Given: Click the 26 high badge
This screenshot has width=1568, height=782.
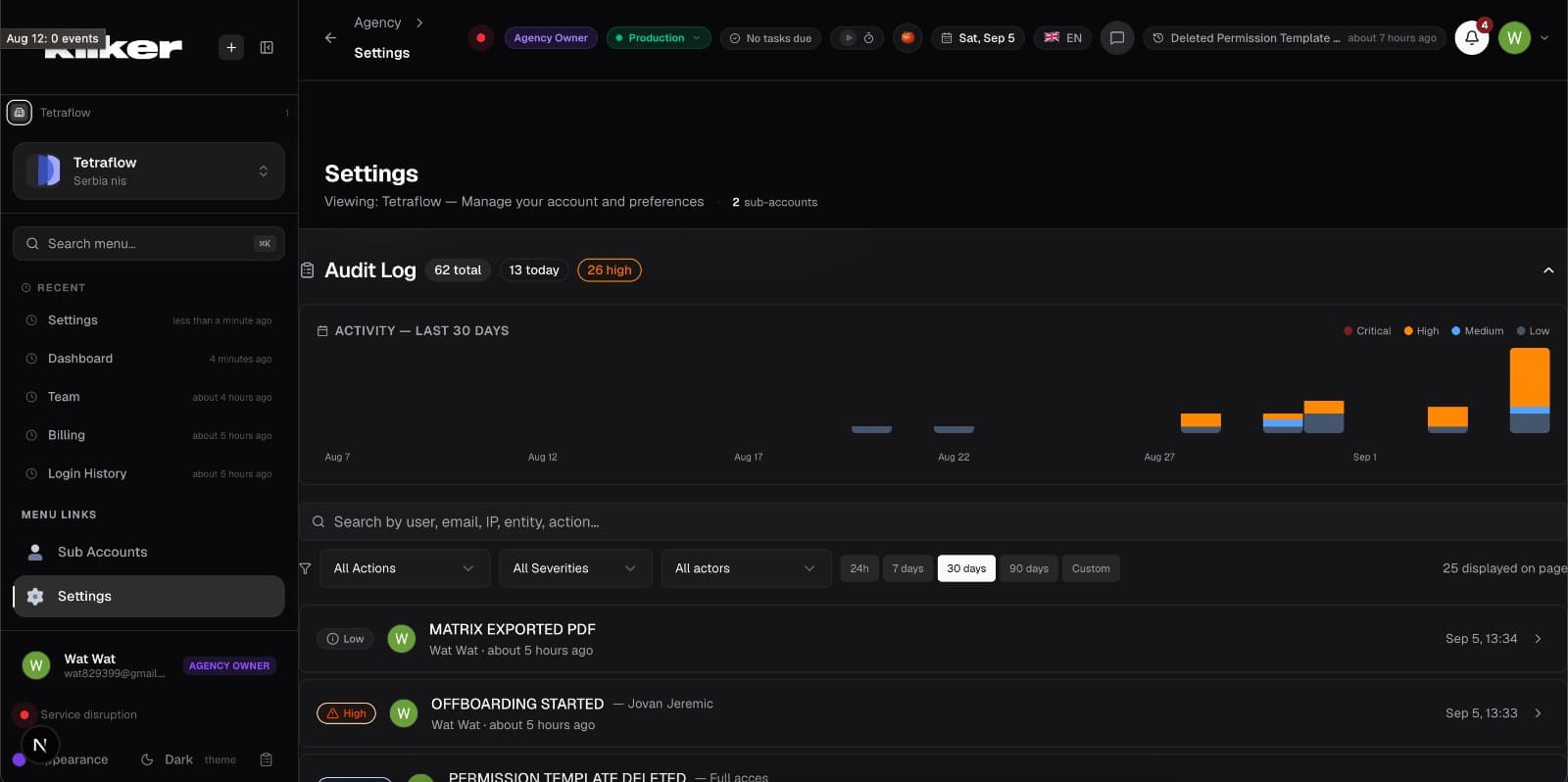Looking at the screenshot, I should (610, 270).
